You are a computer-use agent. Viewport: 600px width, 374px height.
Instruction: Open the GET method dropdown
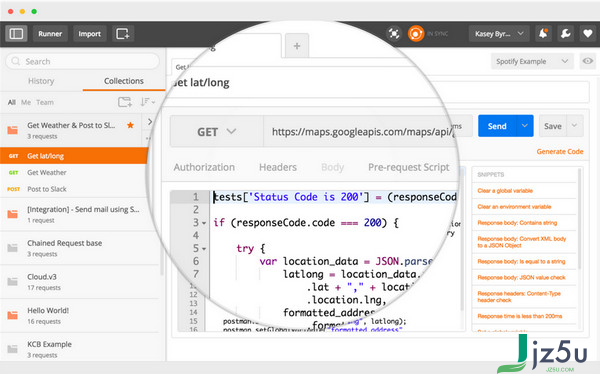pyautogui.click(x=217, y=132)
